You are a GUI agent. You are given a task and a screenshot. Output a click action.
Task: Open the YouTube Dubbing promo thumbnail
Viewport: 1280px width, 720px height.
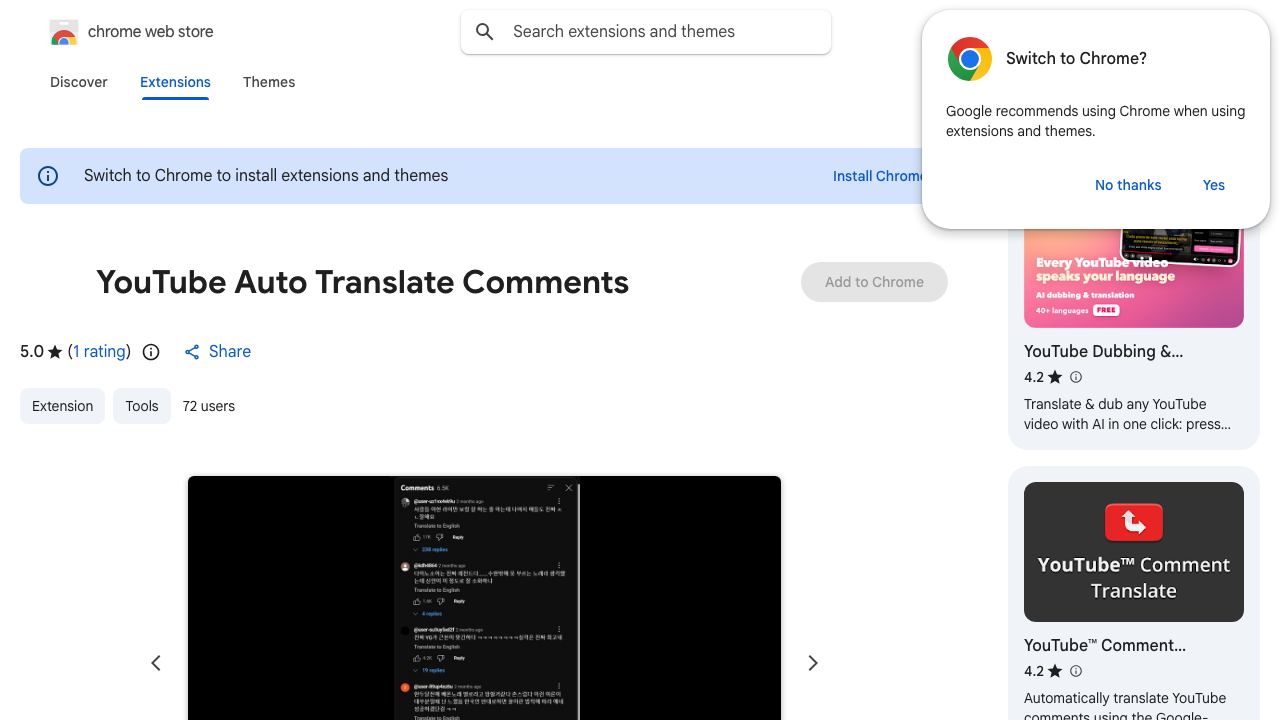click(x=1134, y=277)
